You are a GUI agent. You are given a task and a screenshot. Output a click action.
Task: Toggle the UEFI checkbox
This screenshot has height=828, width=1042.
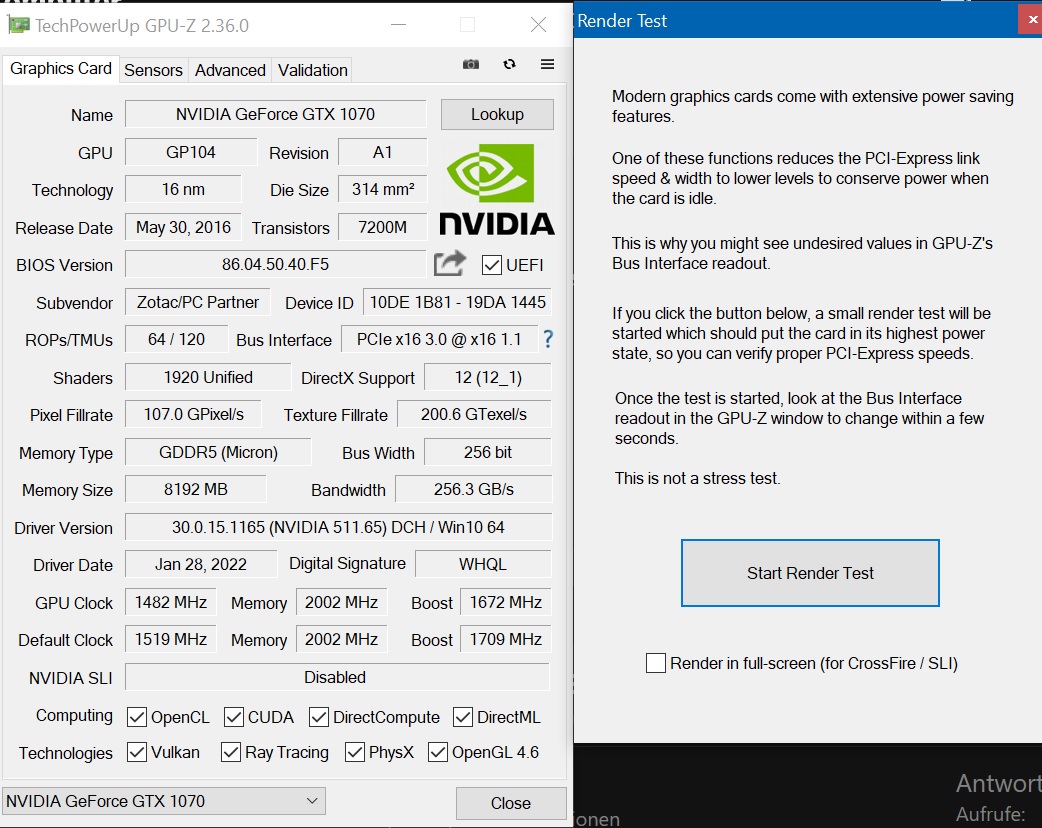pos(492,265)
